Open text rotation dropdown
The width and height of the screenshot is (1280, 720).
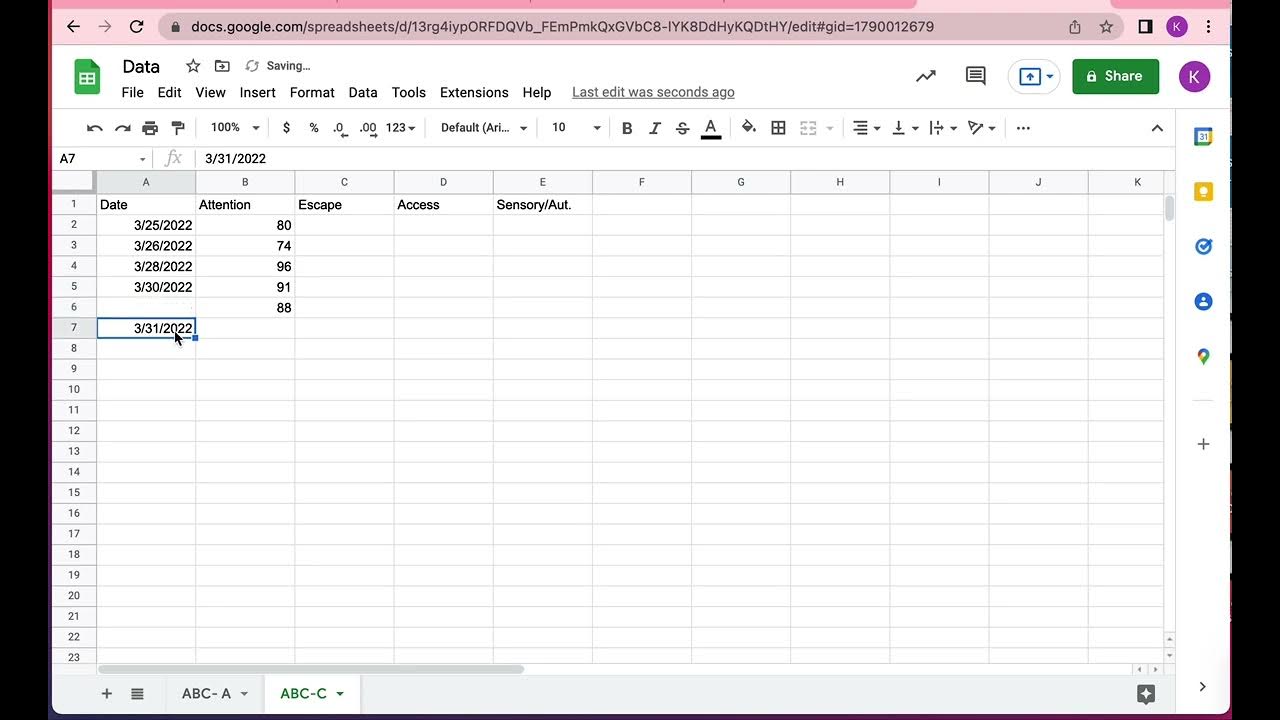point(982,128)
